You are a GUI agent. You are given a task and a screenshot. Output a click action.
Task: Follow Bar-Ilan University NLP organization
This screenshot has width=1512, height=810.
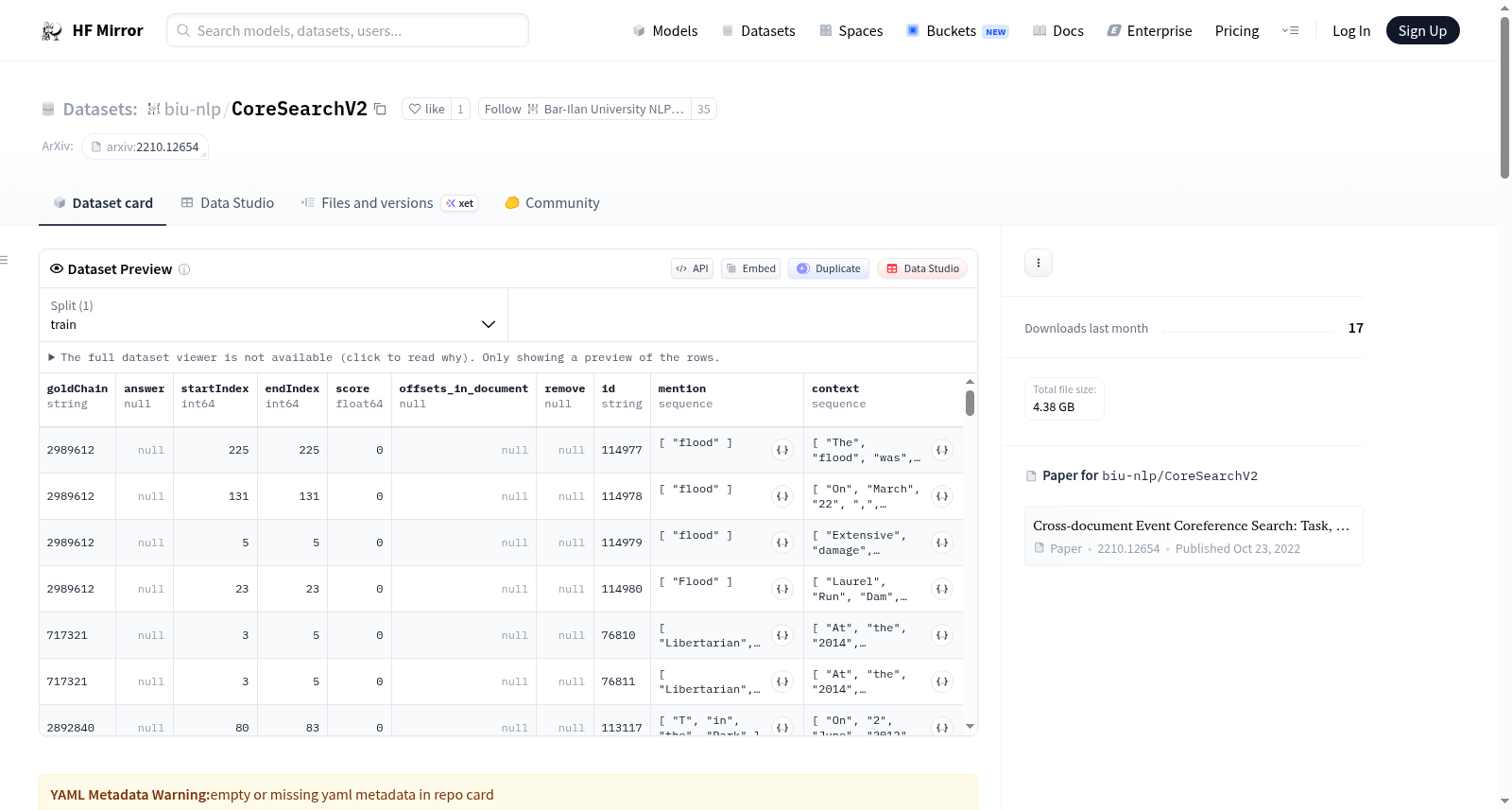584,109
